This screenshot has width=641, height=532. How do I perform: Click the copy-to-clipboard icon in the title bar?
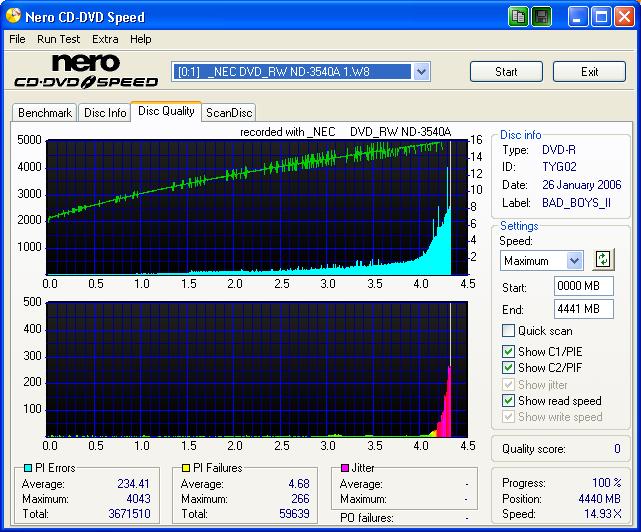coord(518,16)
